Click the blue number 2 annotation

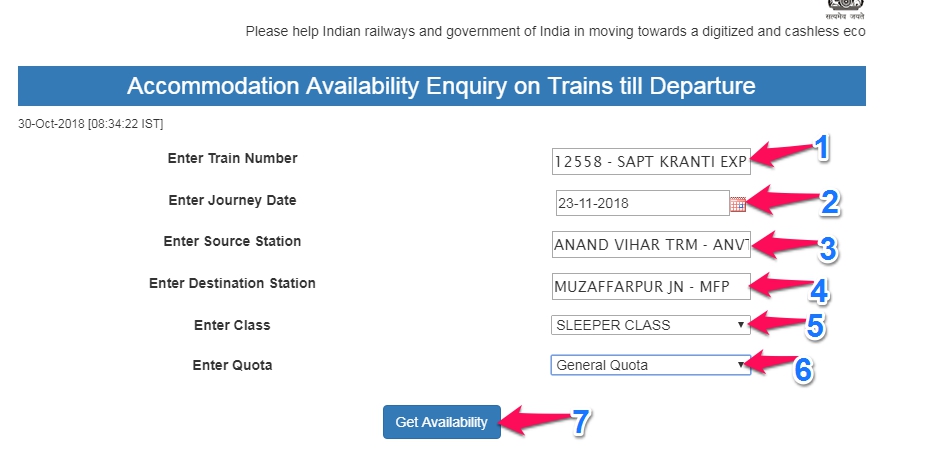pos(830,203)
